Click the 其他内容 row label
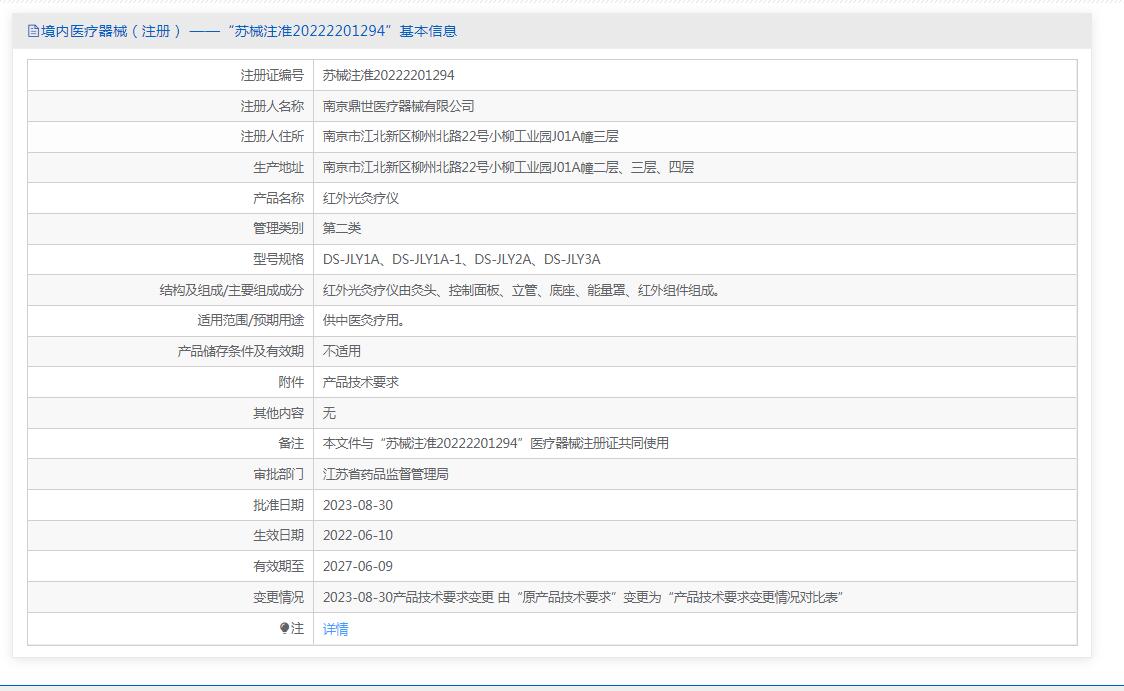The image size is (1124, 691). pos(278,413)
